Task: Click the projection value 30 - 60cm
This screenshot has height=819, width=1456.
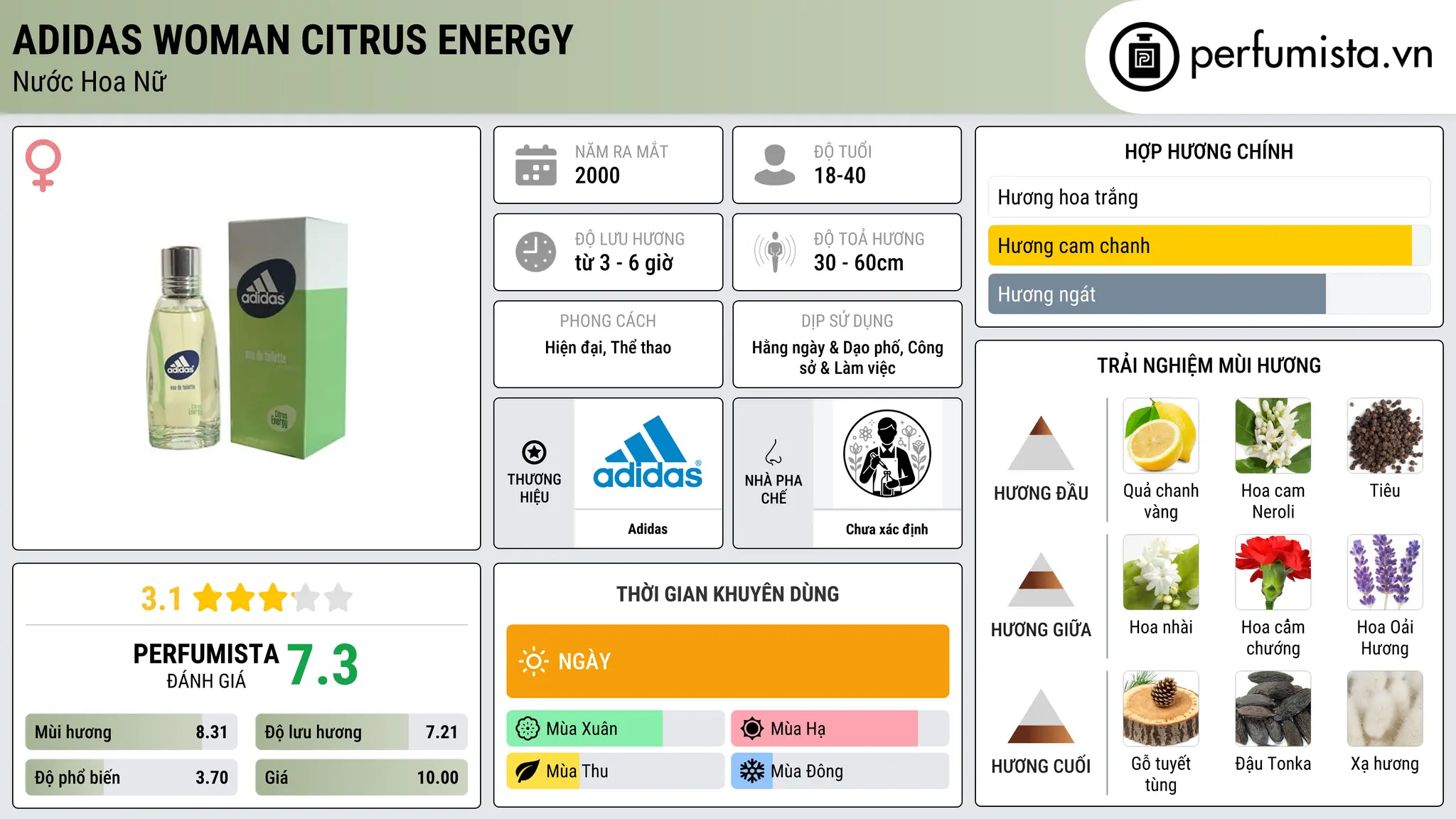Action: [859, 263]
